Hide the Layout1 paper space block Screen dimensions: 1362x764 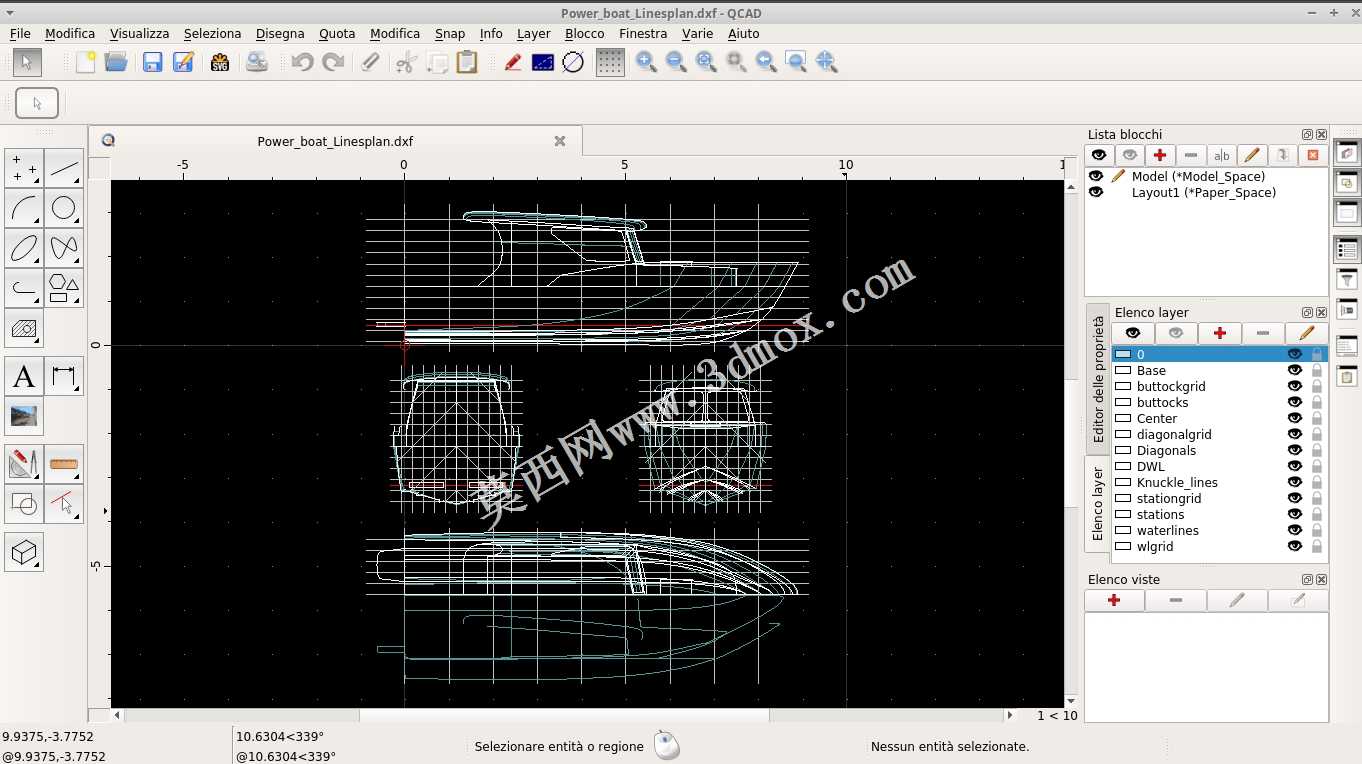pos(1096,192)
